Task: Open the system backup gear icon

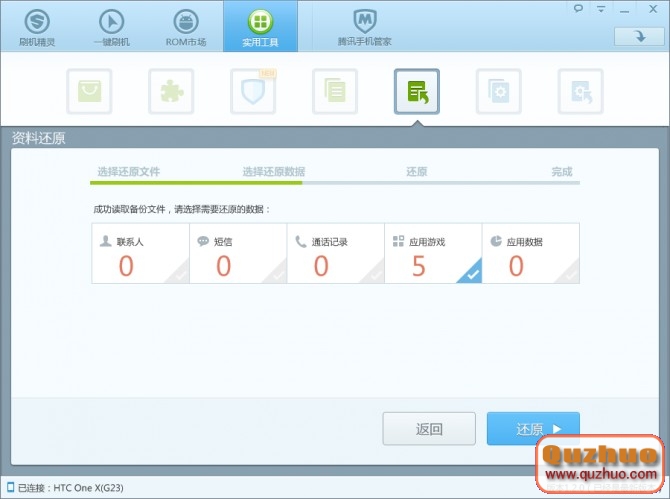Action: pos(499,91)
